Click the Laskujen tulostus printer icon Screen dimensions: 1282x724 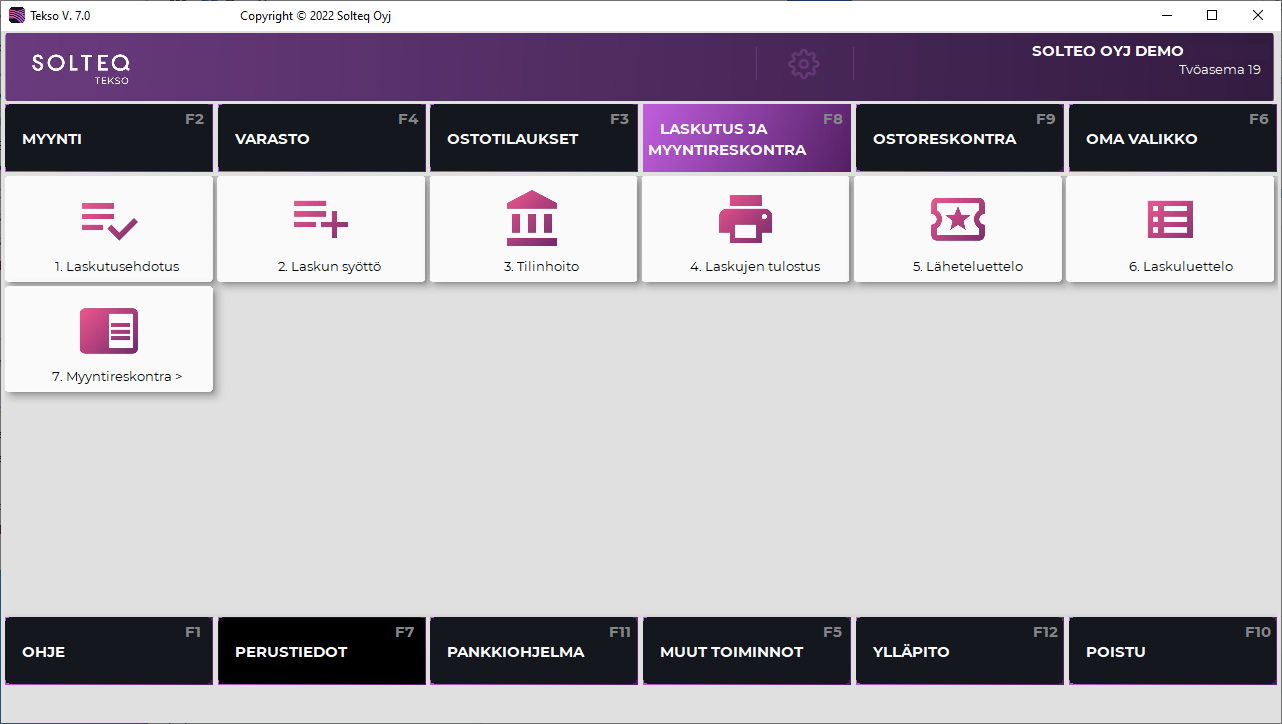745,219
